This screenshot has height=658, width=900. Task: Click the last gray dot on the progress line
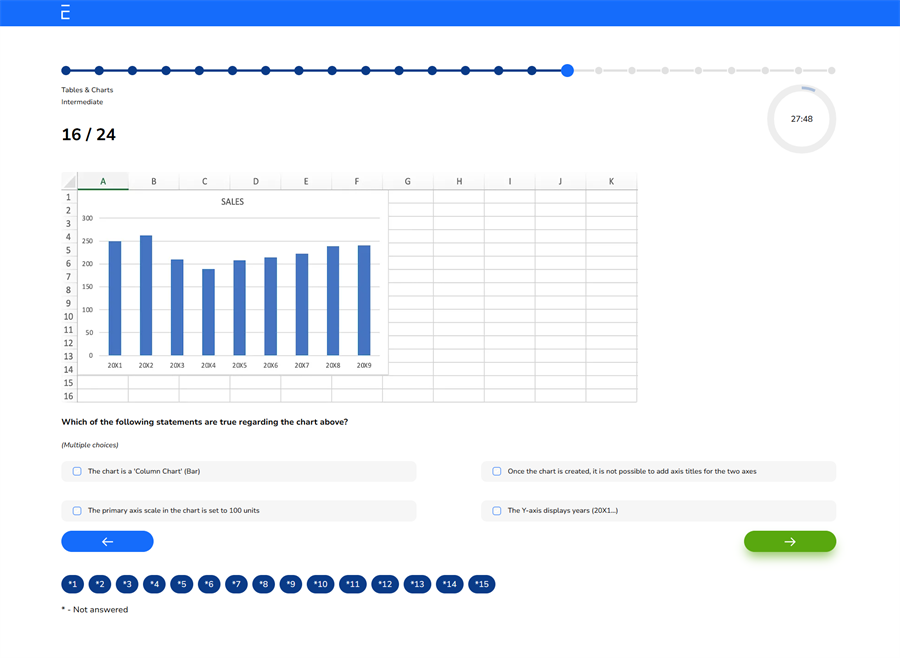832,71
